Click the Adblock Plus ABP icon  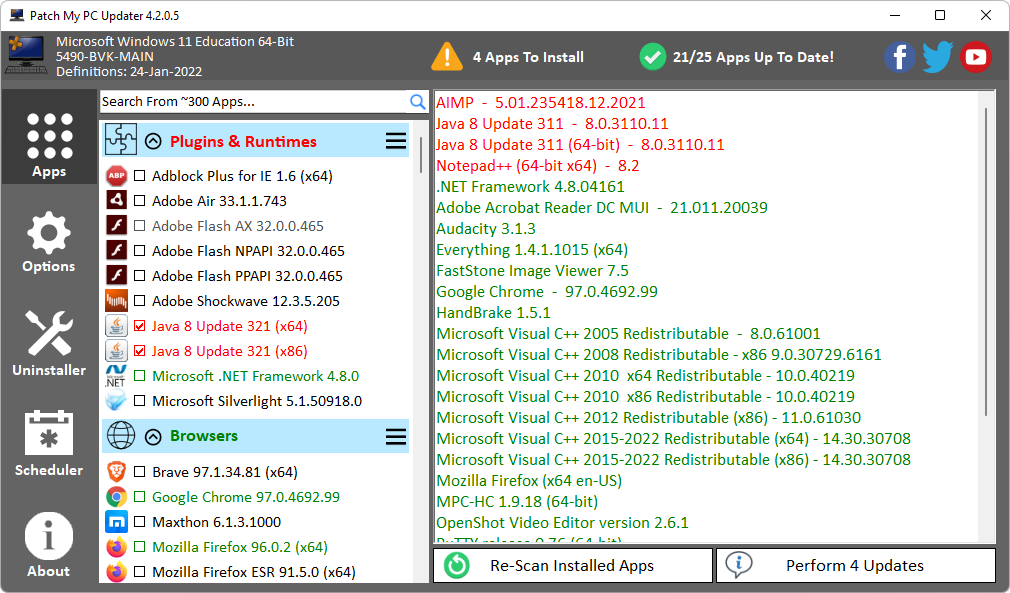(117, 176)
